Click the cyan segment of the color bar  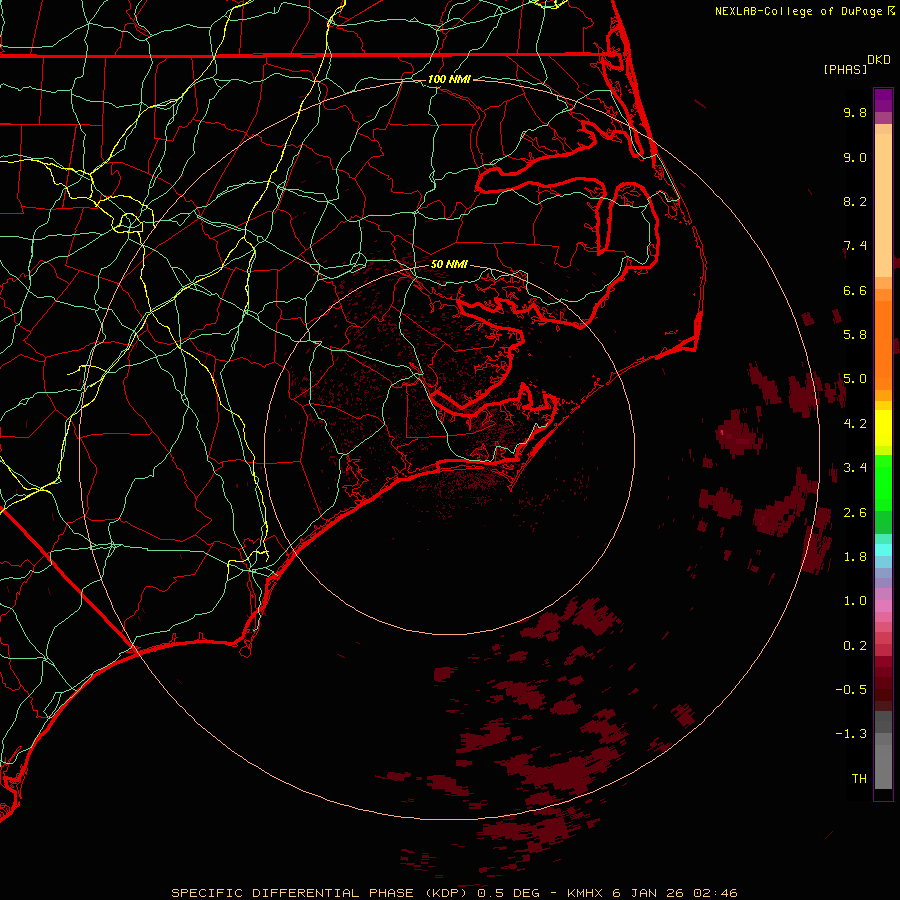[883, 550]
